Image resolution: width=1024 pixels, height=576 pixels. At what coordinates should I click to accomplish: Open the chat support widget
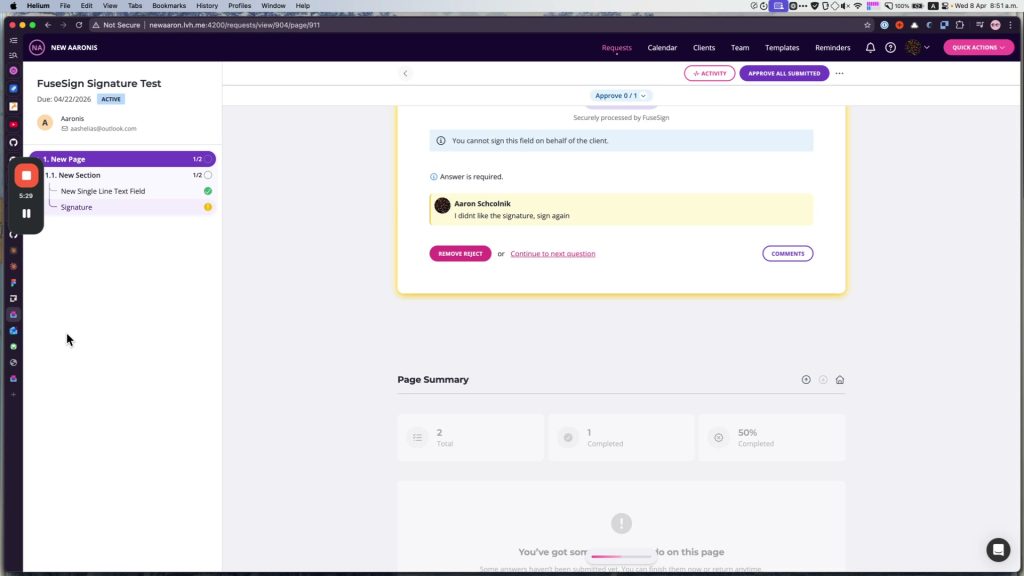coord(998,550)
